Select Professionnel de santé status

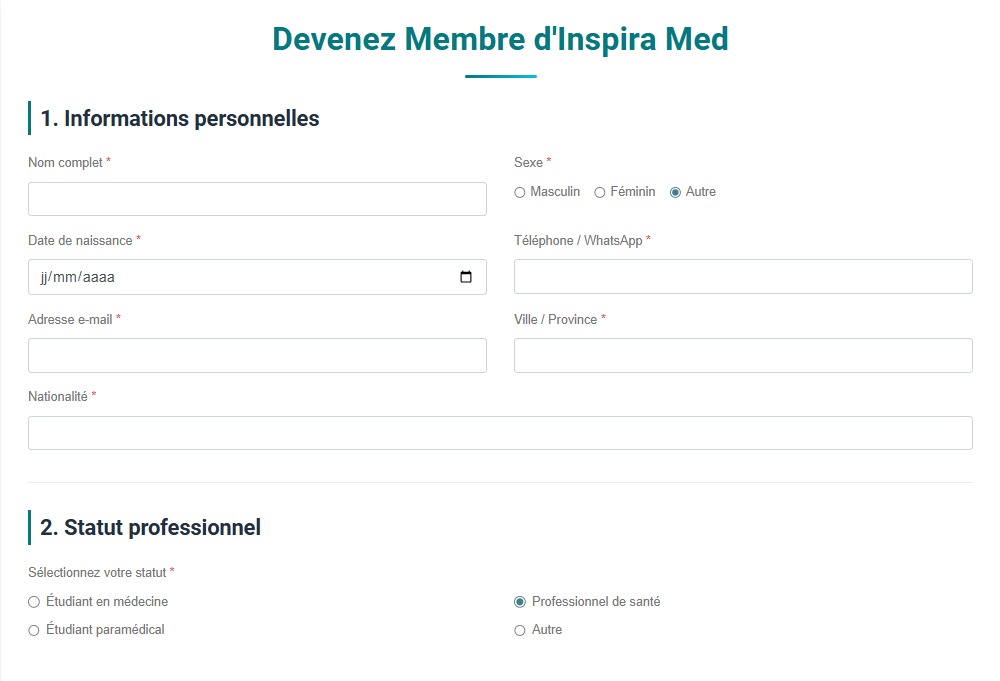(x=519, y=602)
